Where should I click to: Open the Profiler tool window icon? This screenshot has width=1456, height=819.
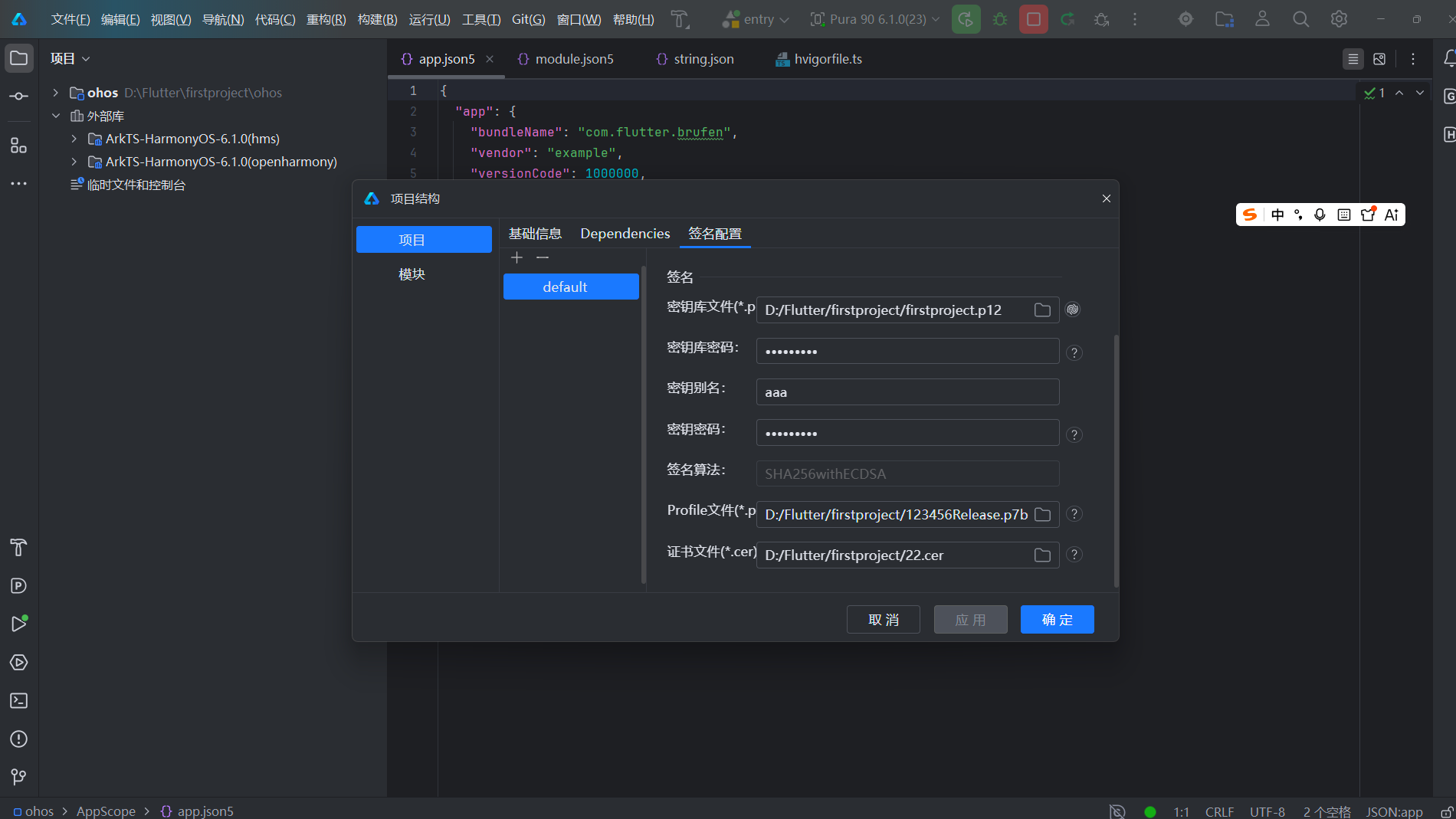point(19,586)
